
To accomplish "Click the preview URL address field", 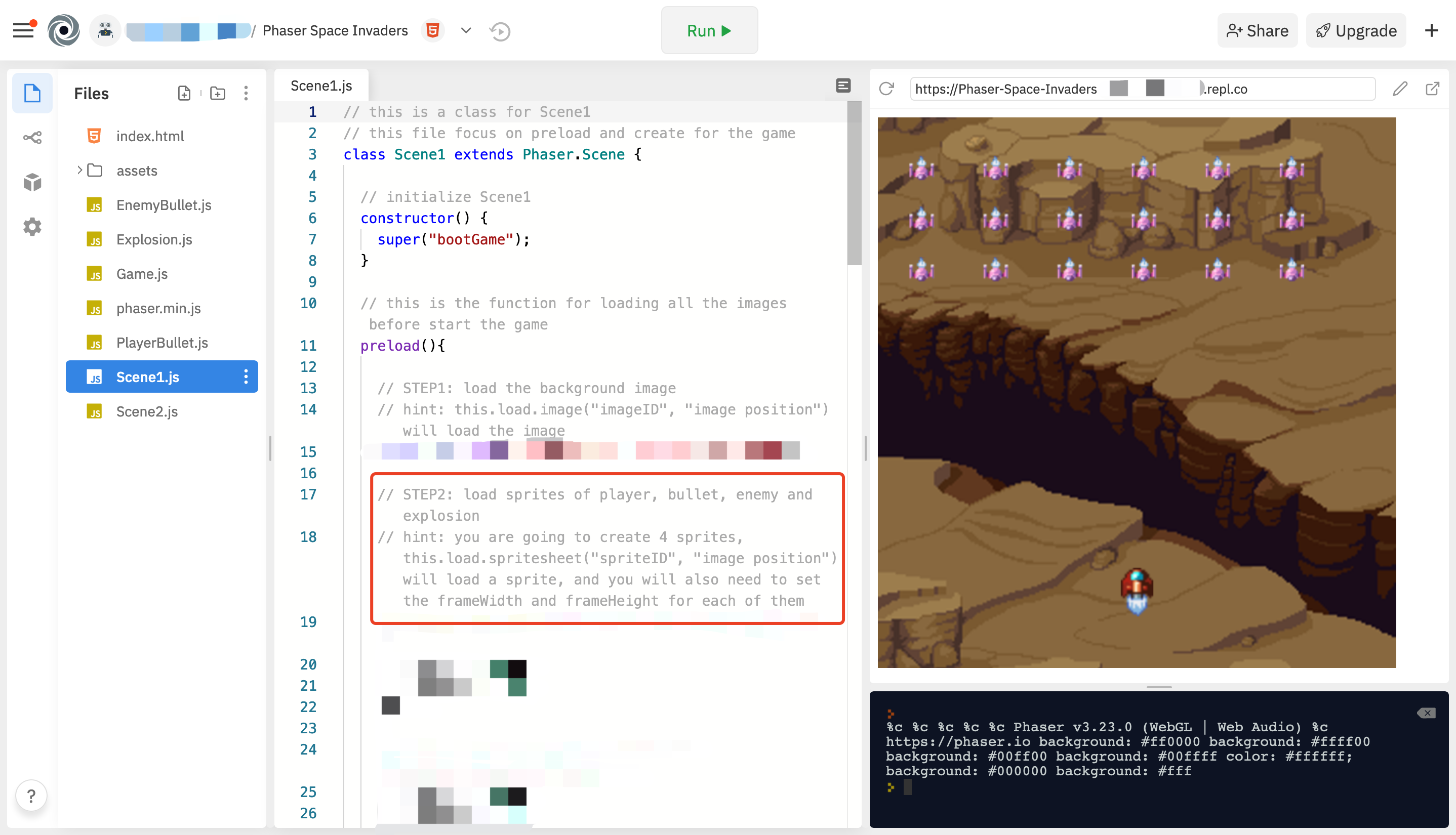I will click(1142, 89).
